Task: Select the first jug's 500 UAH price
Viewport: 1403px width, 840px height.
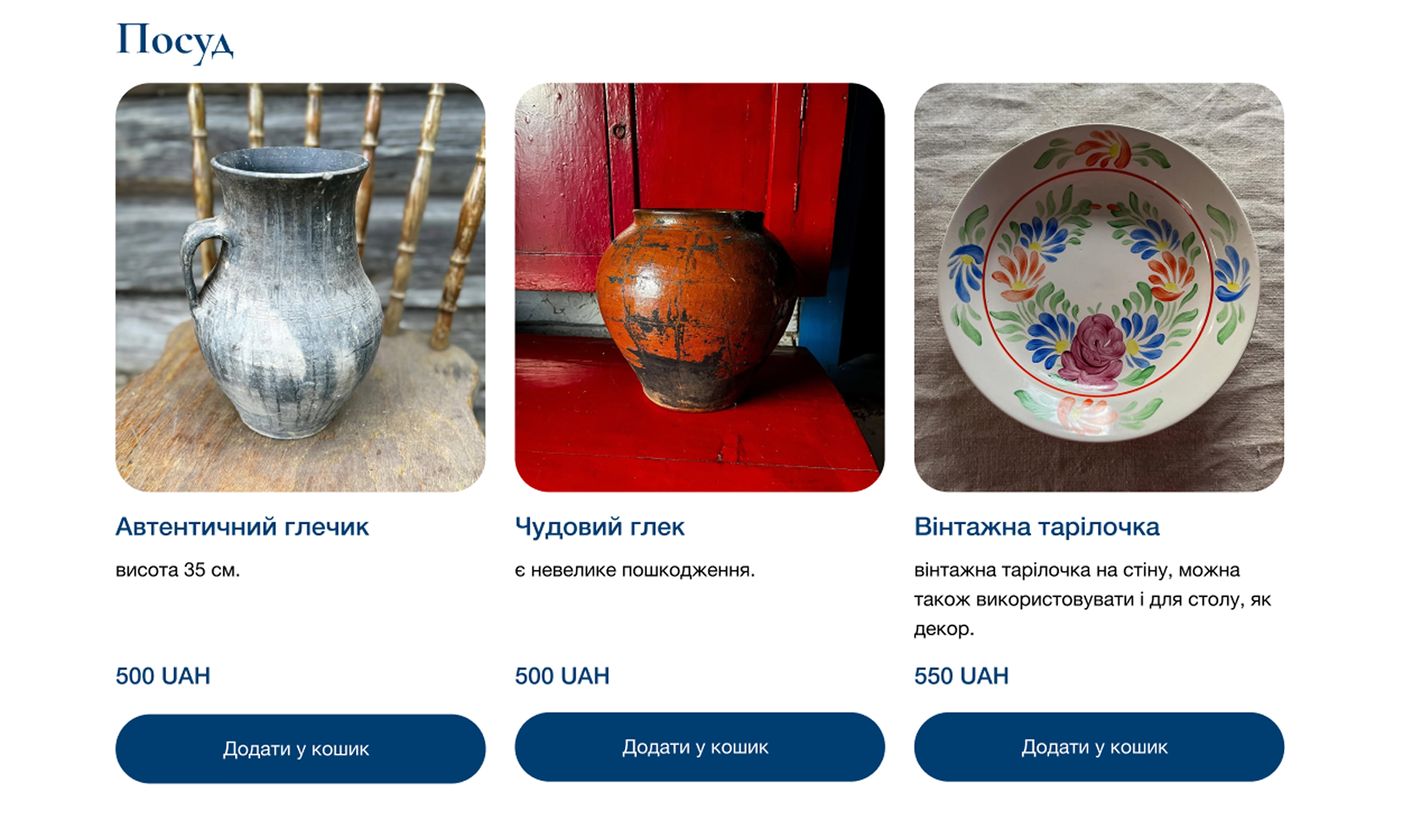Action: [x=162, y=676]
